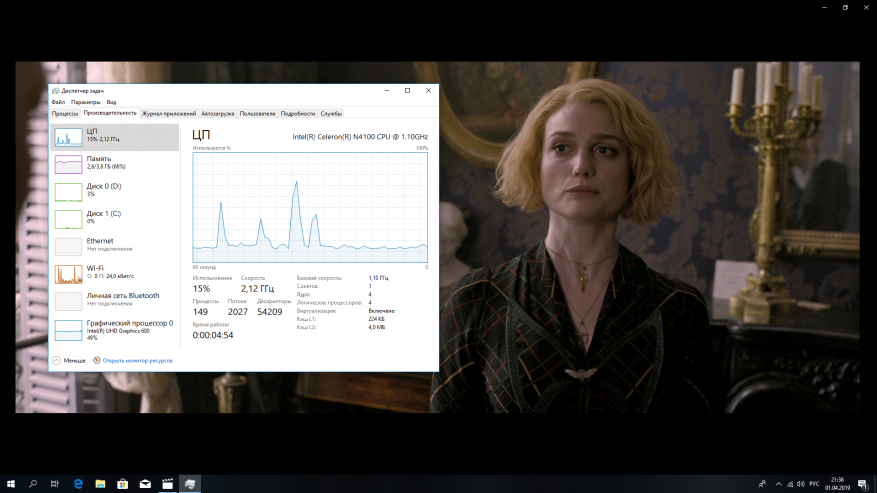
Task: Open the People icon in tray
Action: 762,484
